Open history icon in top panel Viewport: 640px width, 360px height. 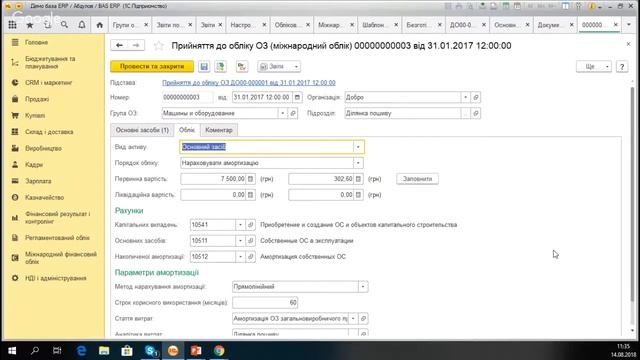point(47,25)
